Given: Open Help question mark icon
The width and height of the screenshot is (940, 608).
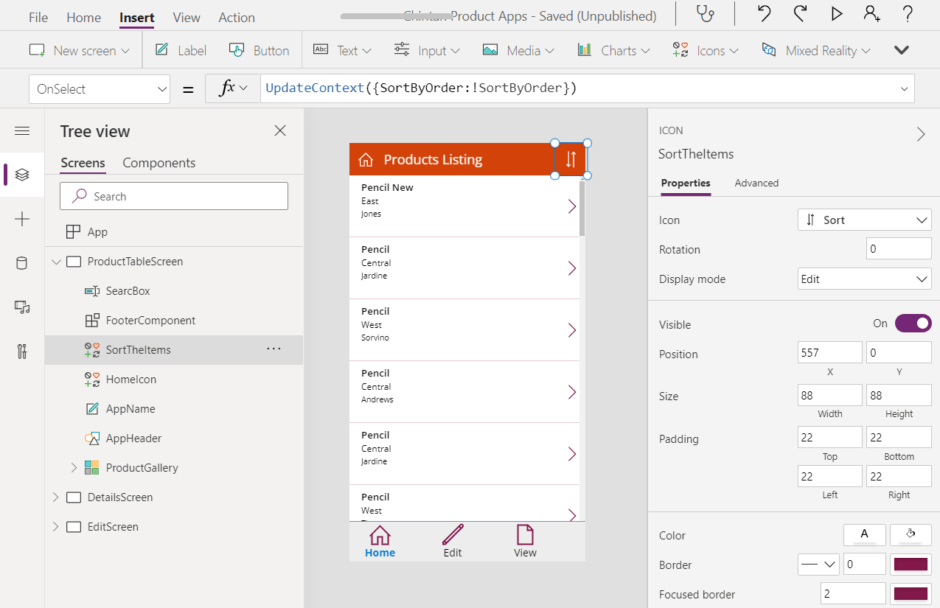Looking at the screenshot, I should tap(908, 13).
